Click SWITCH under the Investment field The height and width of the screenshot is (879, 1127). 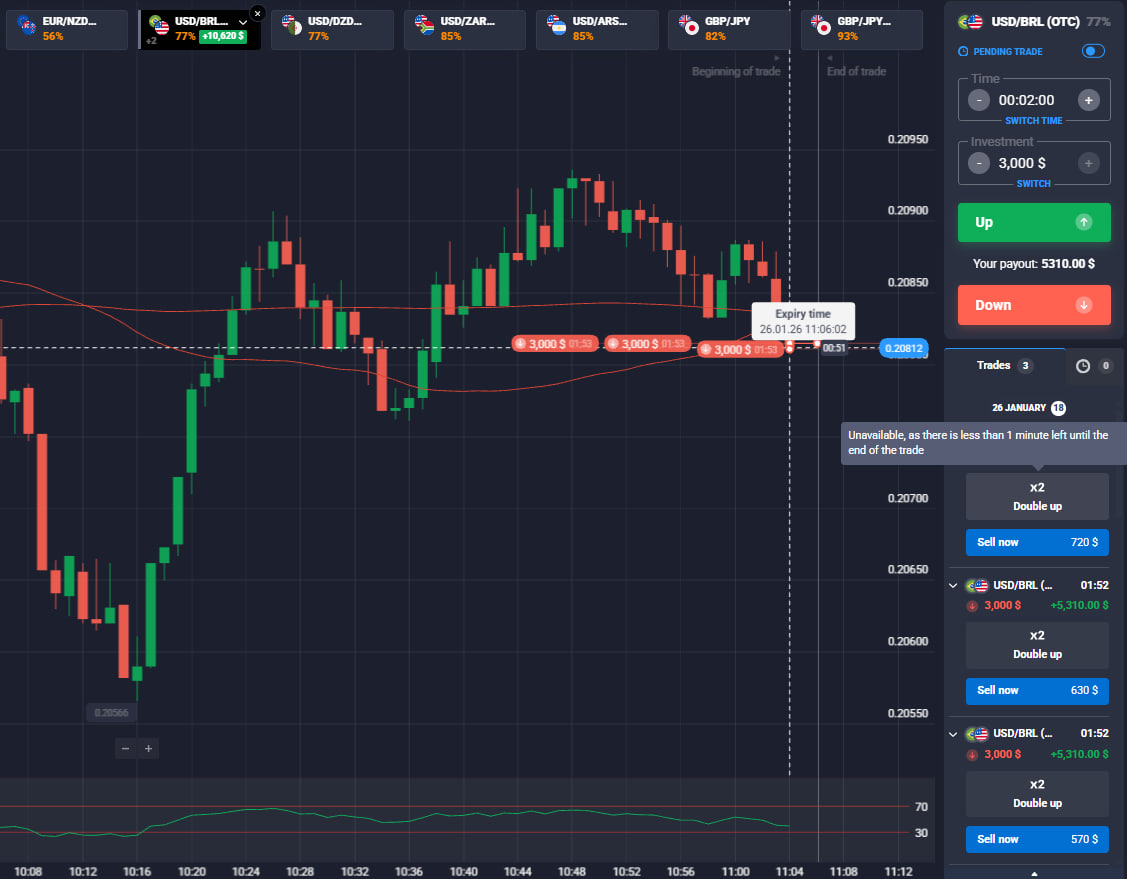pyautogui.click(x=1034, y=184)
